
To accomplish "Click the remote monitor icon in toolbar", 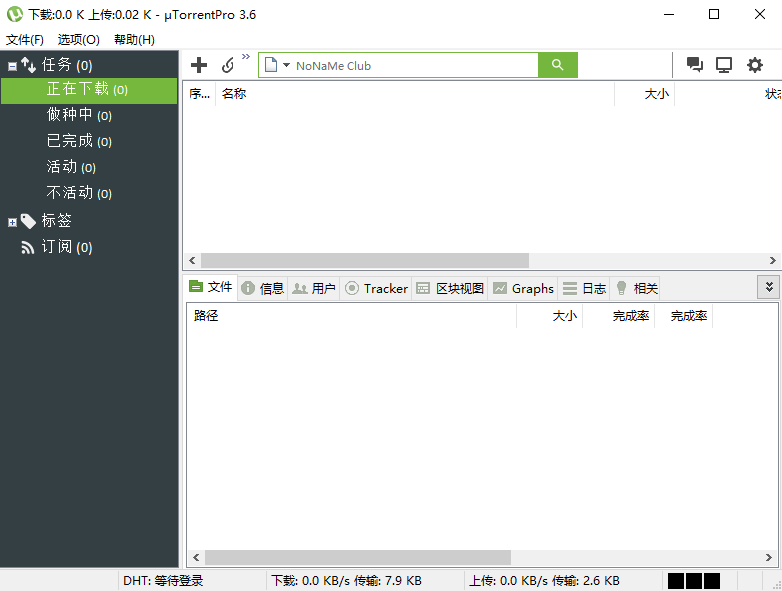I will pyautogui.click(x=724, y=65).
